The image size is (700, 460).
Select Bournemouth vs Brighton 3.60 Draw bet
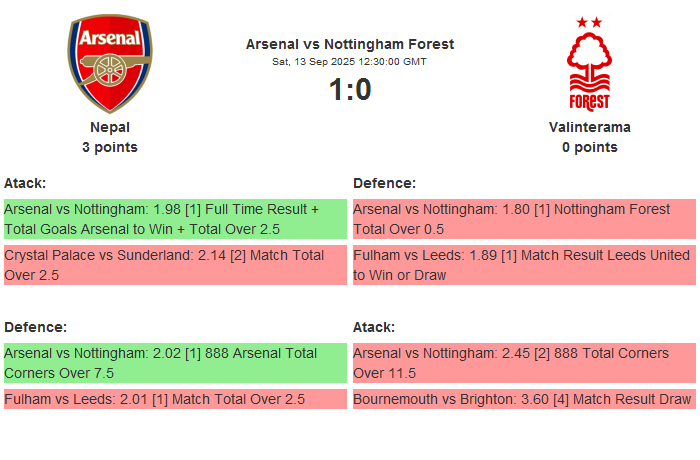[x=524, y=399]
